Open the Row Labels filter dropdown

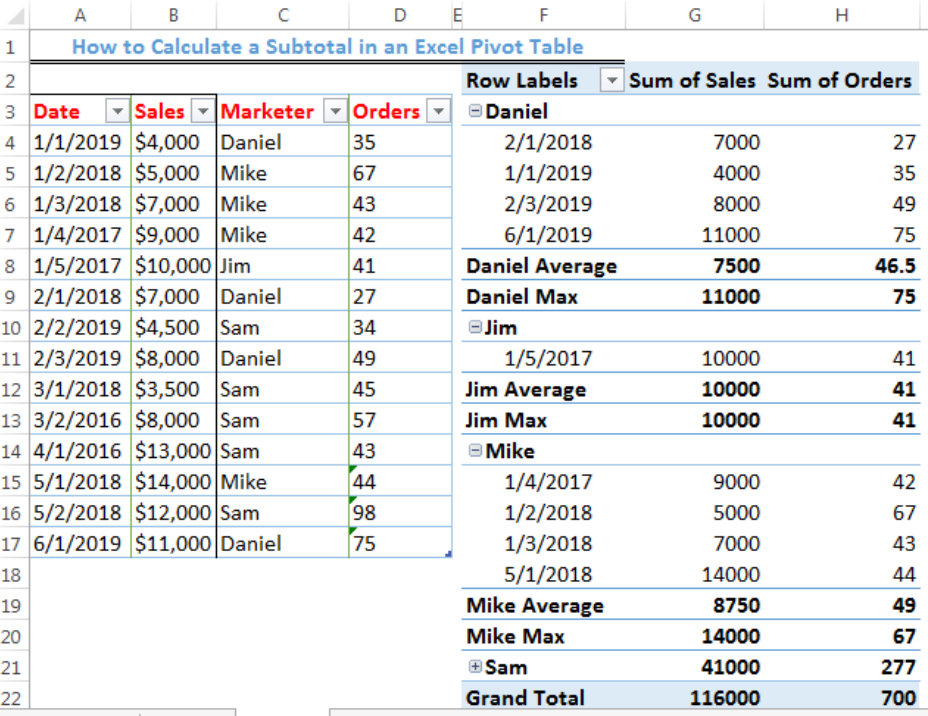[x=611, y=80]
